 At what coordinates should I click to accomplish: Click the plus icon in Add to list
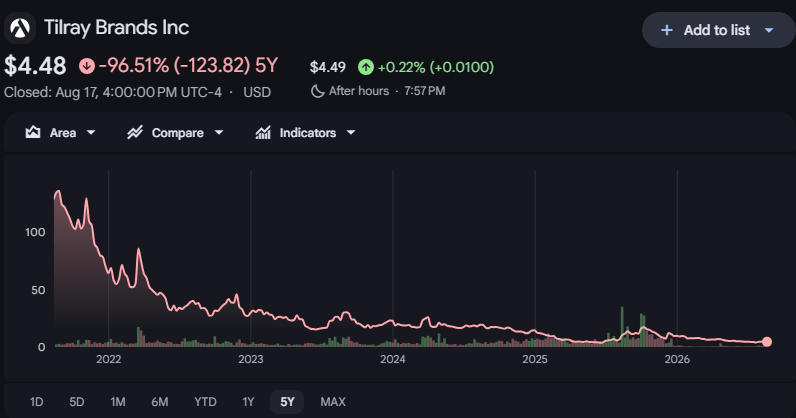[x=667, y=30]
